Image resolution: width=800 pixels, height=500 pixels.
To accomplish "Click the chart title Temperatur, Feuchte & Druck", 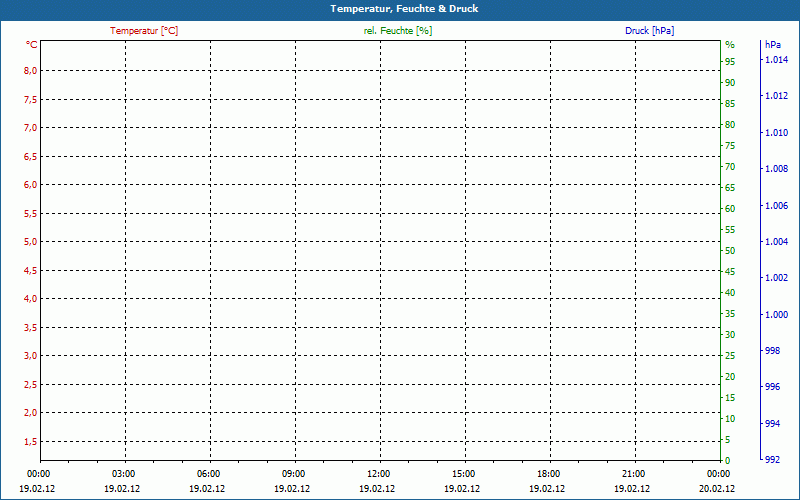I will pyautogui.click(x=404, y=9).
